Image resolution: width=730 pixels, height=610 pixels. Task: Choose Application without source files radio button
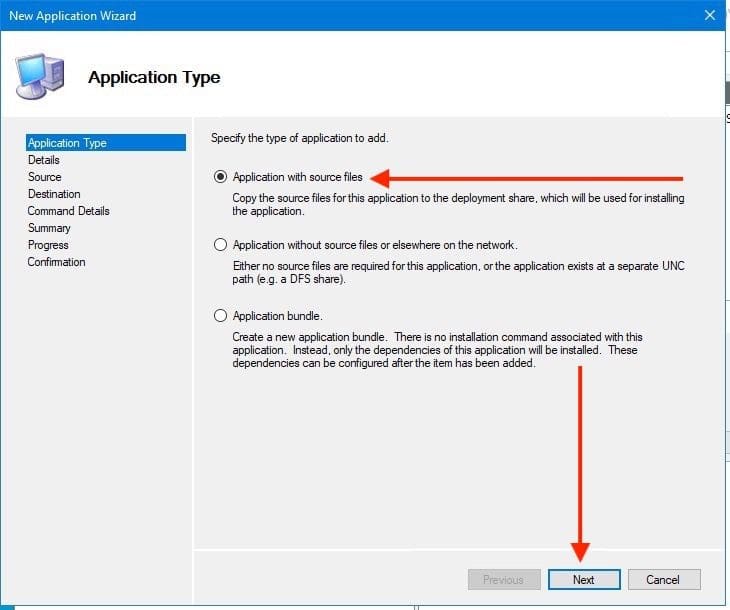tap(220, 245)
